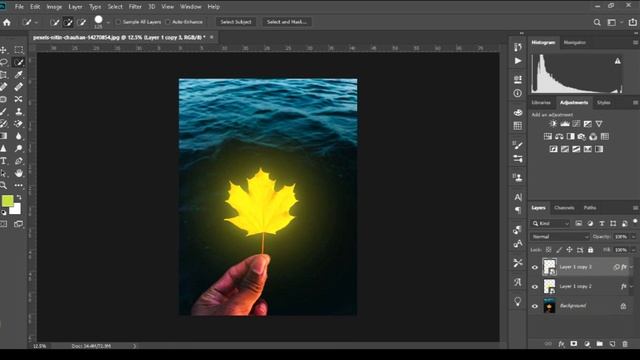640x360 pixels.
Task: Close the document tab
Action: pyautogui.click(x=211, y=37)
